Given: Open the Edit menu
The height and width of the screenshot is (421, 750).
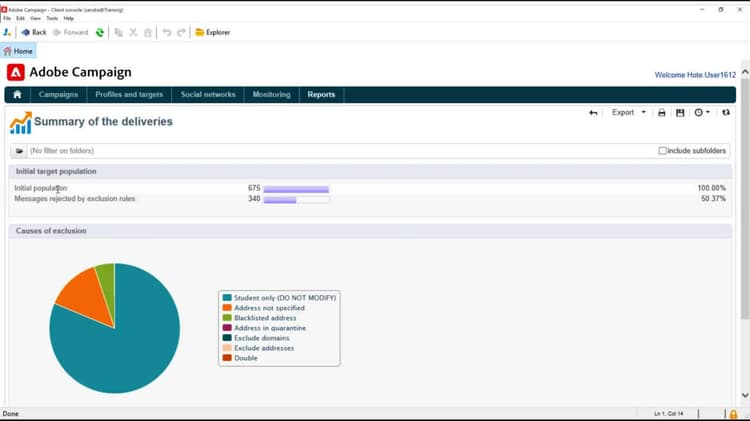Looking at the screenshot, I should tap(20, 18).
